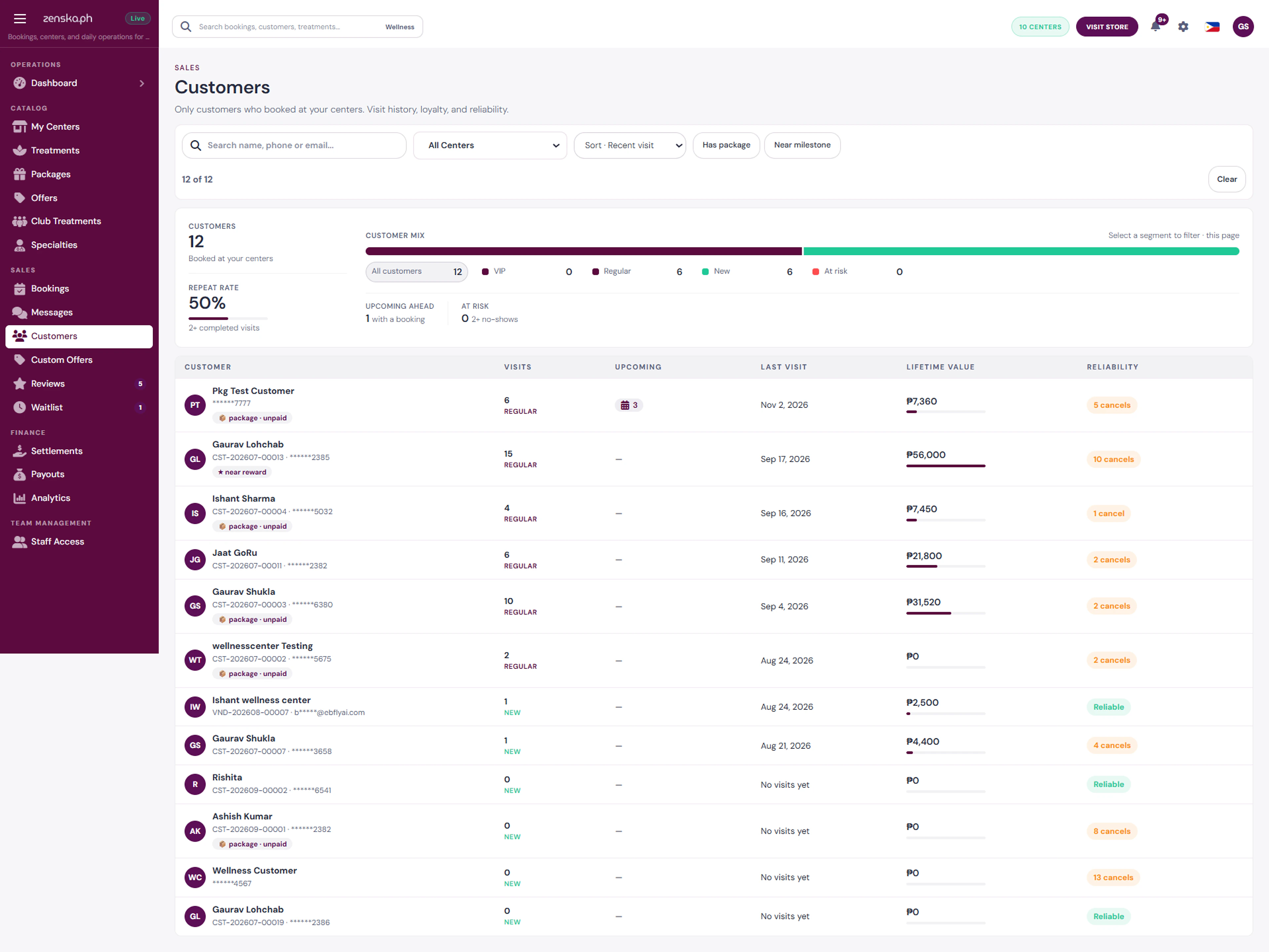Open Ishant Sharma customer row

pyautogui.click(x=713, y=513)
